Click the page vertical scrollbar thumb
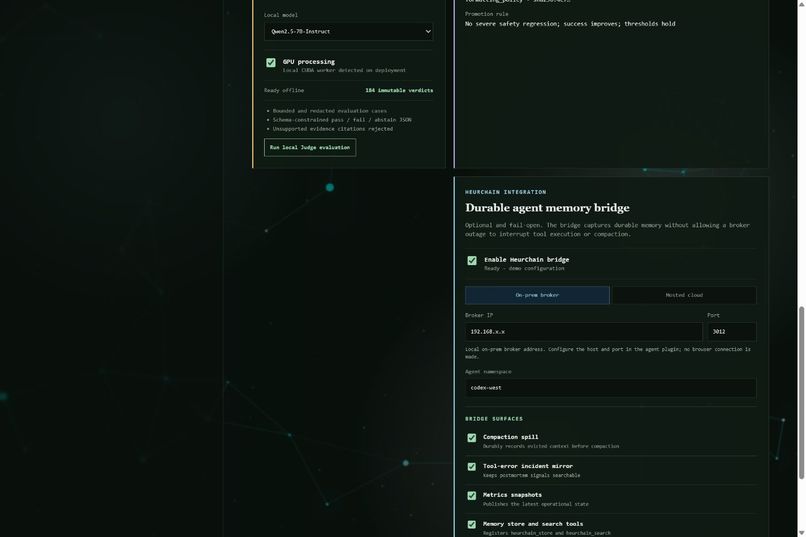Screen dimensions: 806x537 (x=801, y=393)
